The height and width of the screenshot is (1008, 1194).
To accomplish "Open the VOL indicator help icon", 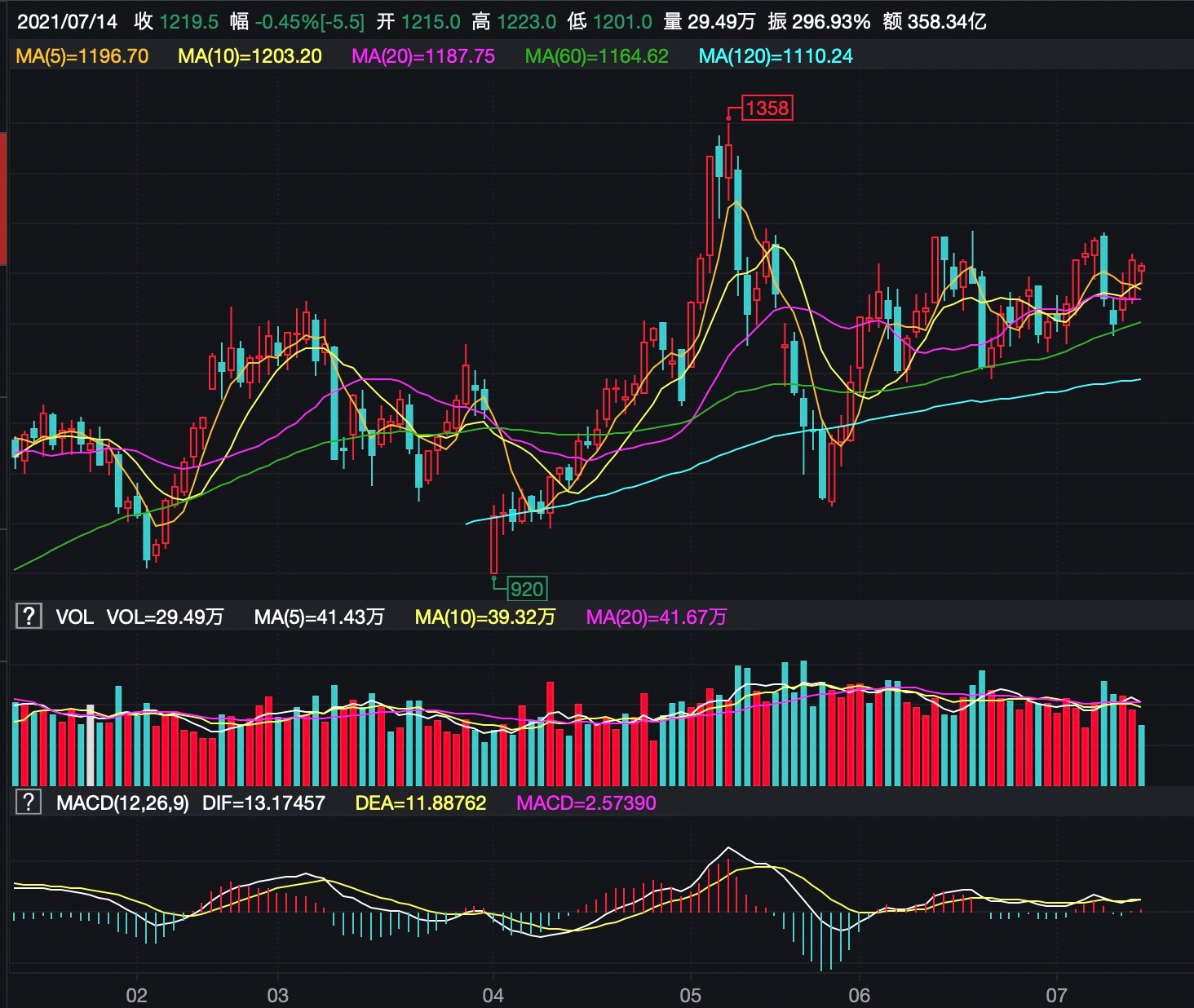I will tap(29, 617).
